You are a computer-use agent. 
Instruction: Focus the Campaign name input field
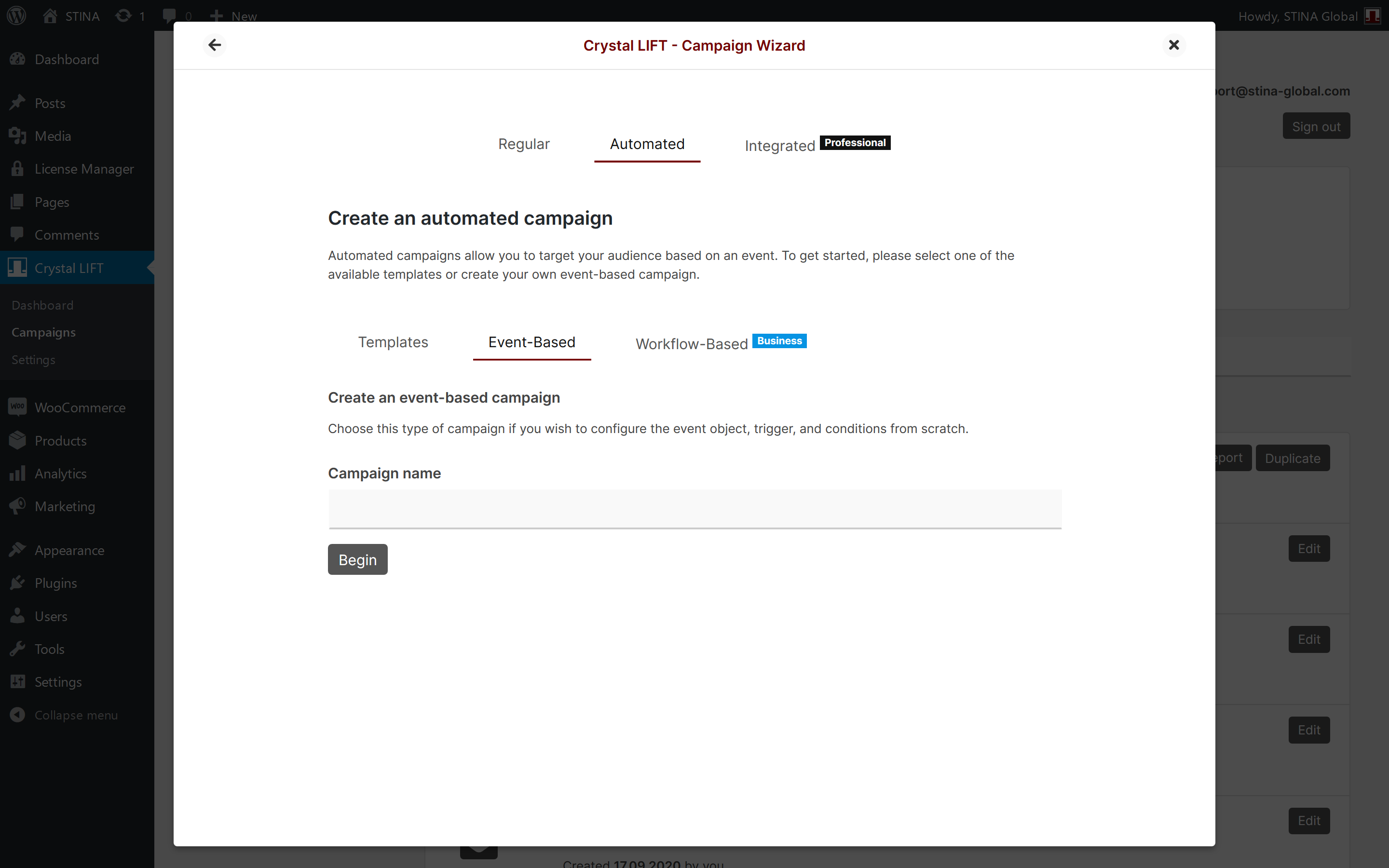point(694,509)
